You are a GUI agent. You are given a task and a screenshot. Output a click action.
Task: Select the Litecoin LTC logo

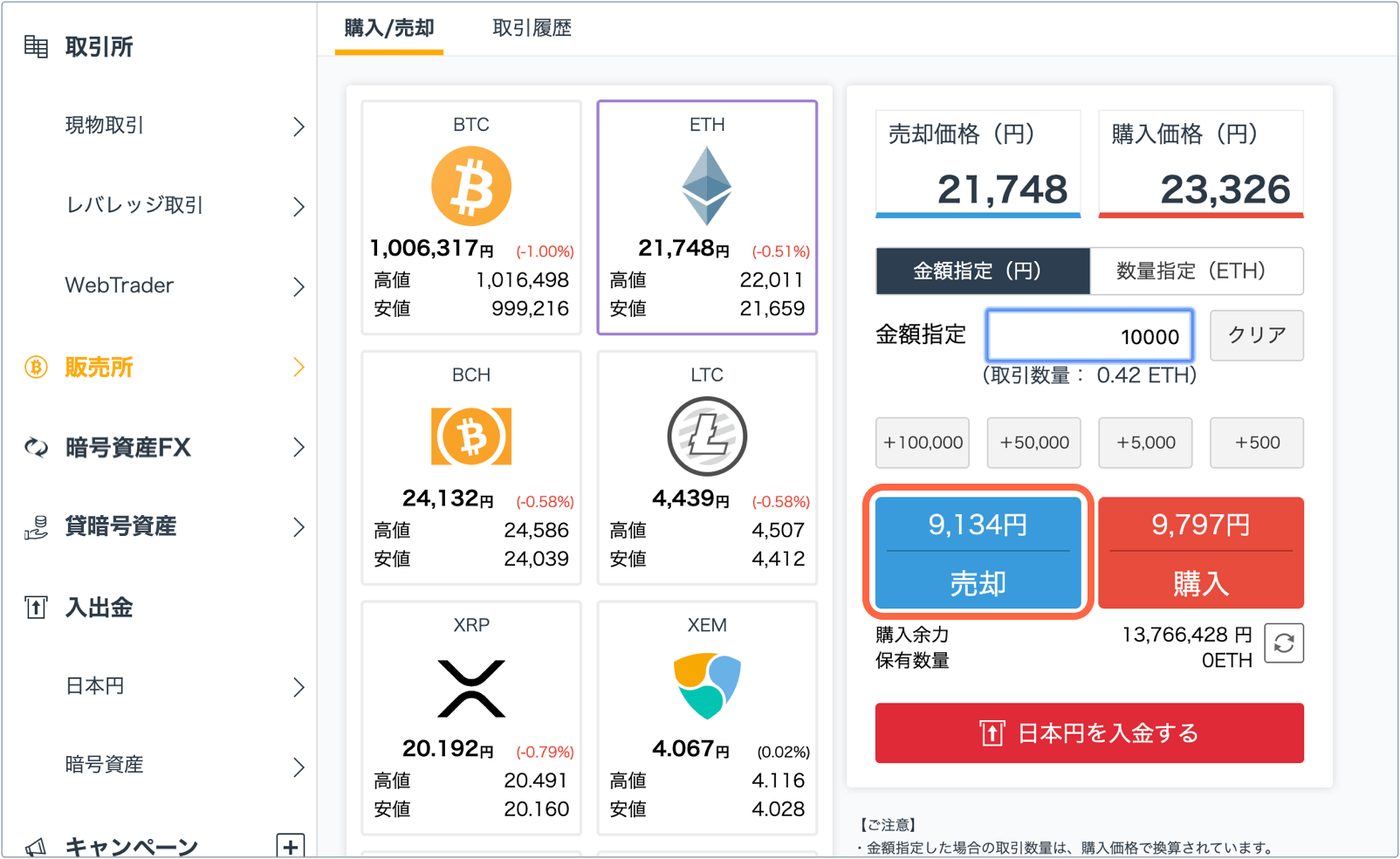point(707,436)
